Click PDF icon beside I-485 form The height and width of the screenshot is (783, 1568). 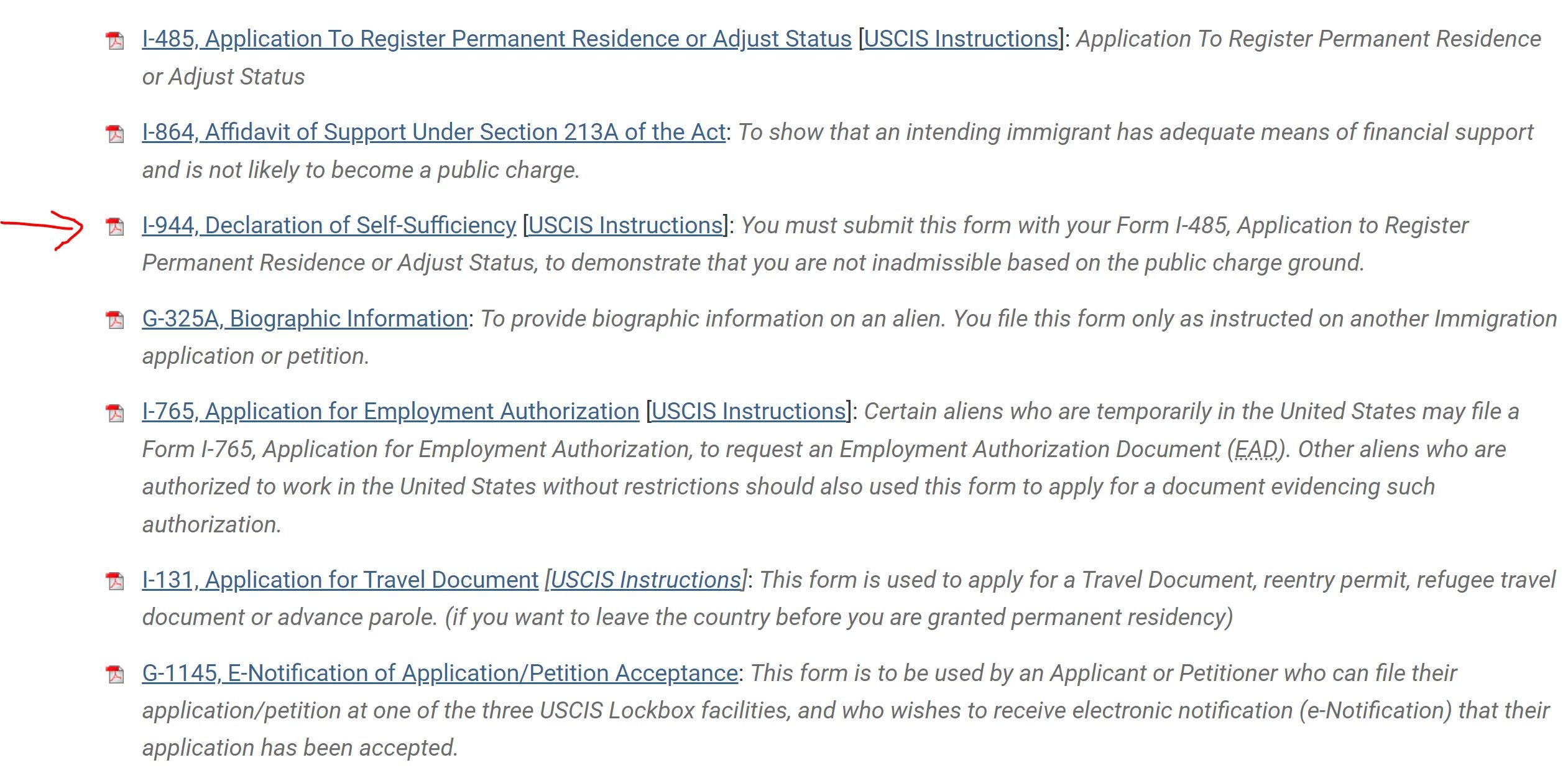pyautogui.click(x=115, y=40)
